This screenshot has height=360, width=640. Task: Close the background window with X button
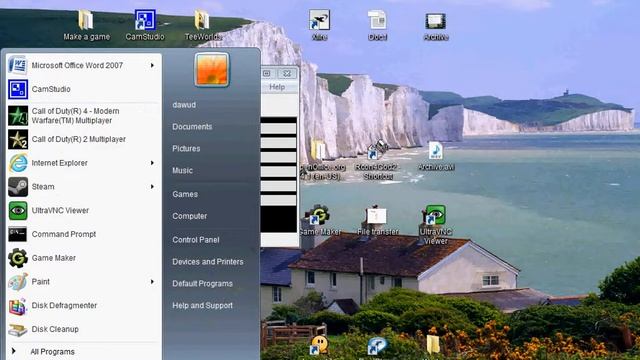point(287,73)
